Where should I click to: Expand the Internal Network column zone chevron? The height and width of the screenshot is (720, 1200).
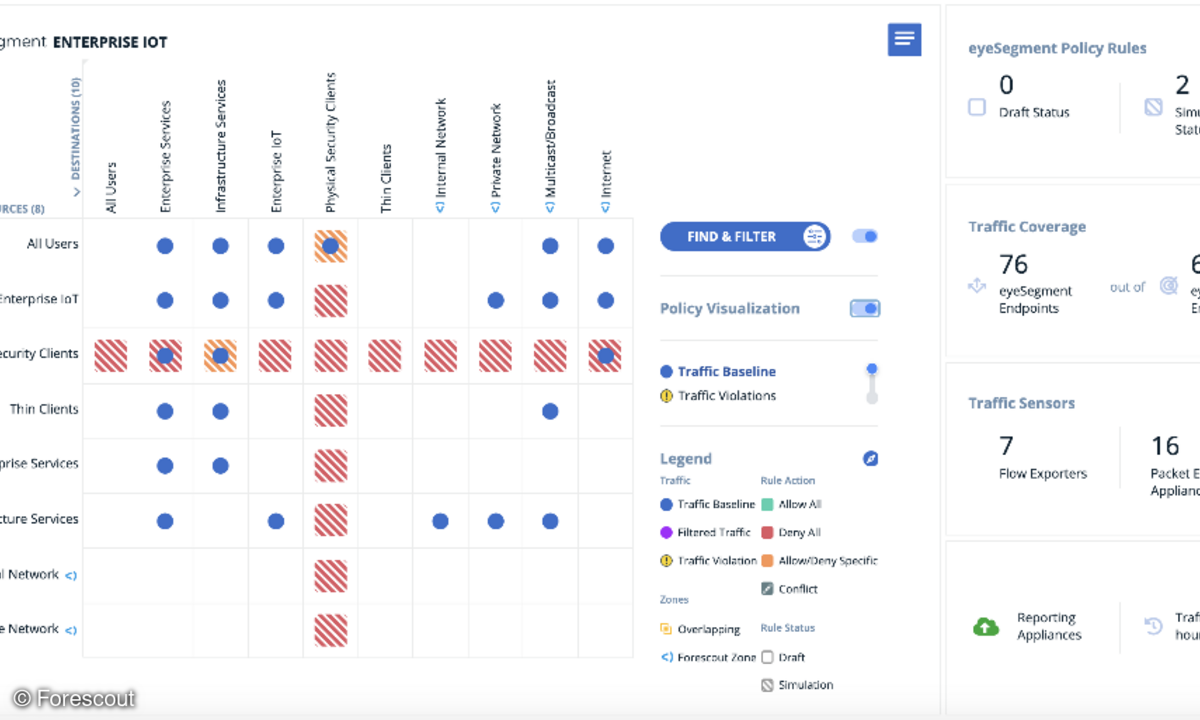pyautogui.click(x=440, y=207)
